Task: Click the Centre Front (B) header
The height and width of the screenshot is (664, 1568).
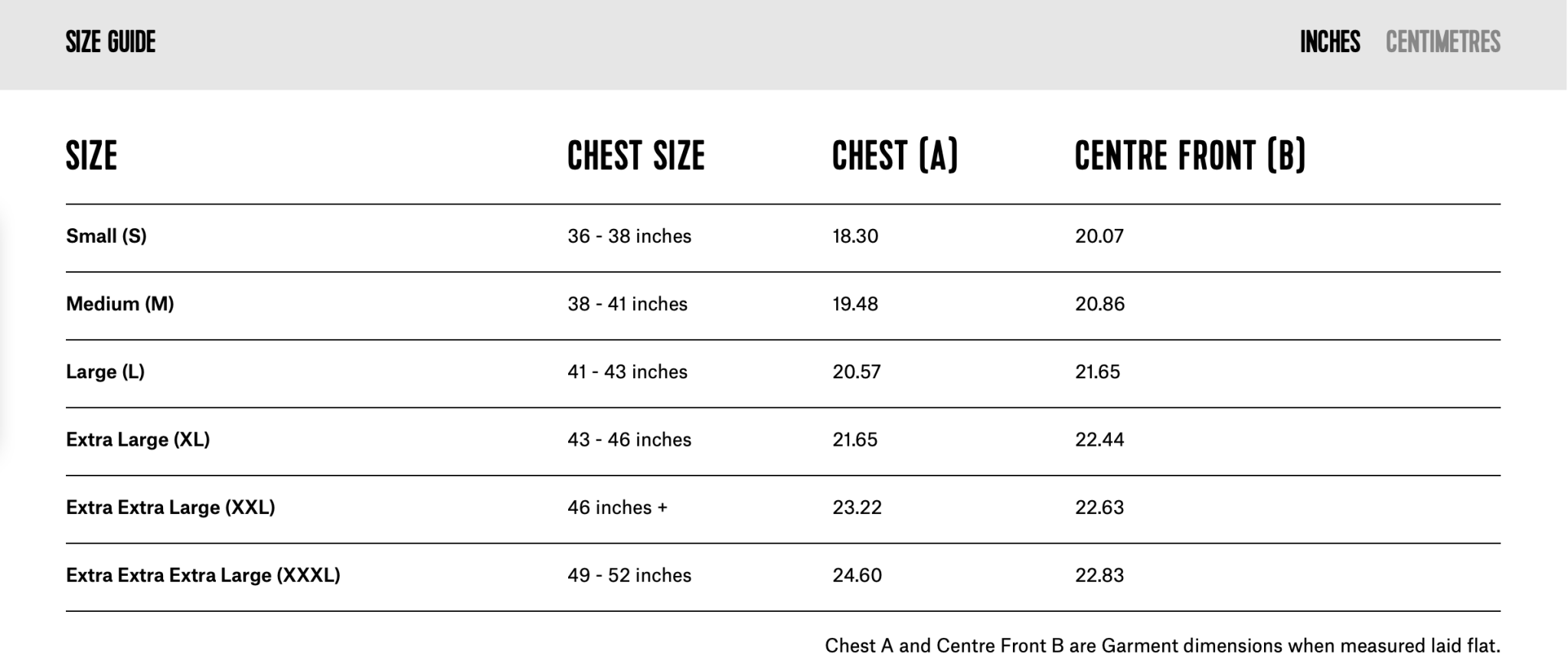Action: click(x=1189, y=156)
